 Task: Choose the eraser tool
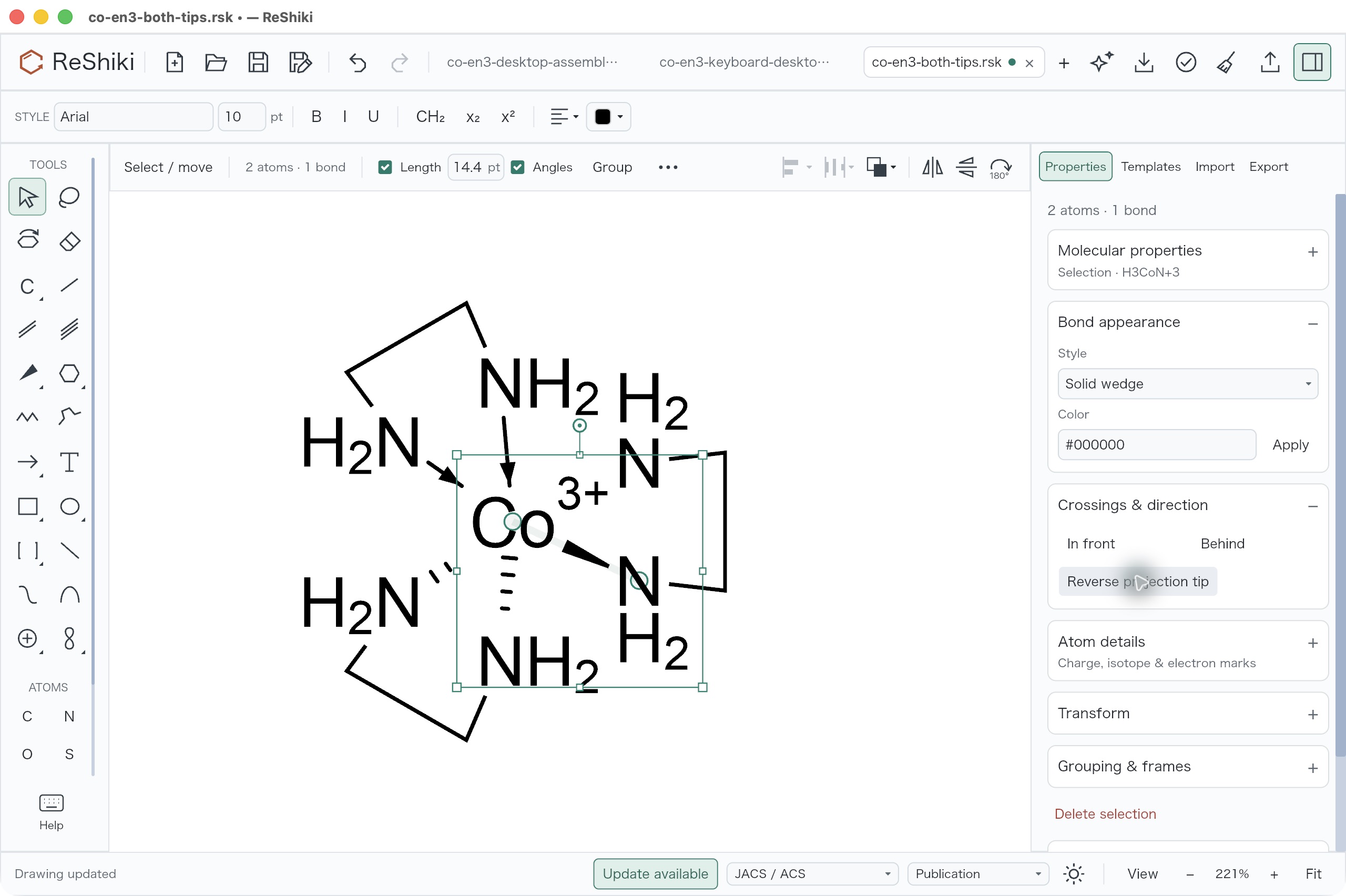tap(69, 241)
